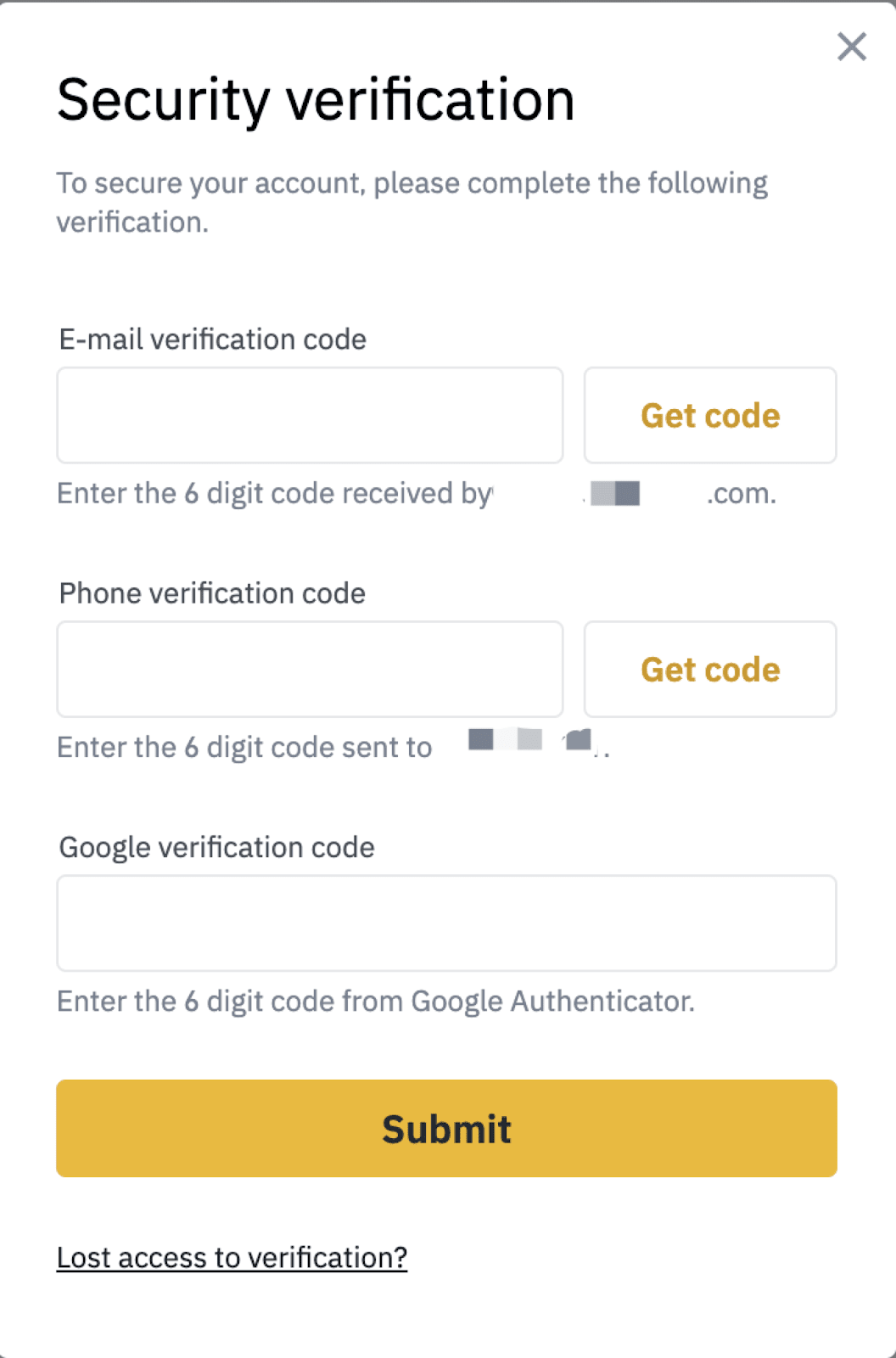Click the 'E-mail verification code' label
The width and height of the screenshot is (896, 1358).
pyautogui.click(x=213, y=339)
